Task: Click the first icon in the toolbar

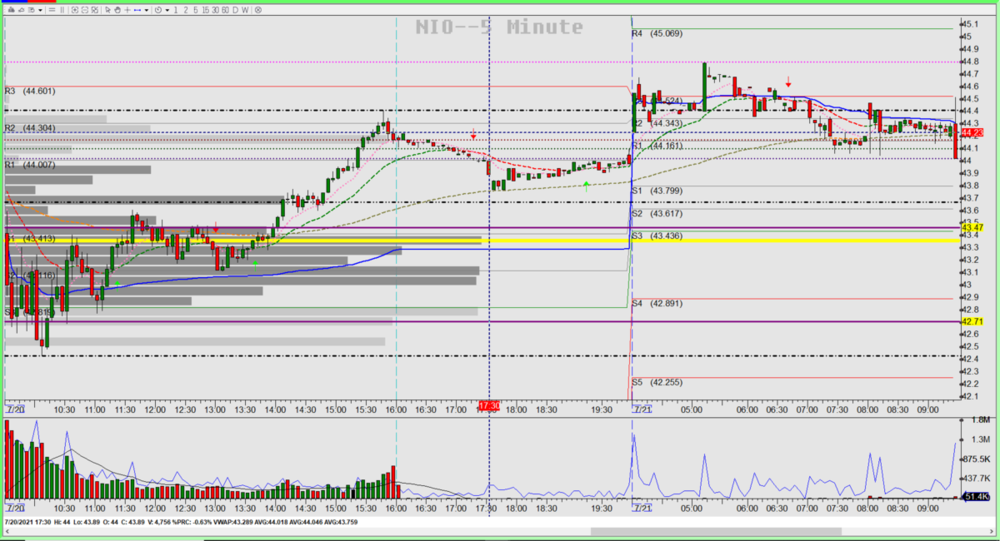Action: (11, 10)
